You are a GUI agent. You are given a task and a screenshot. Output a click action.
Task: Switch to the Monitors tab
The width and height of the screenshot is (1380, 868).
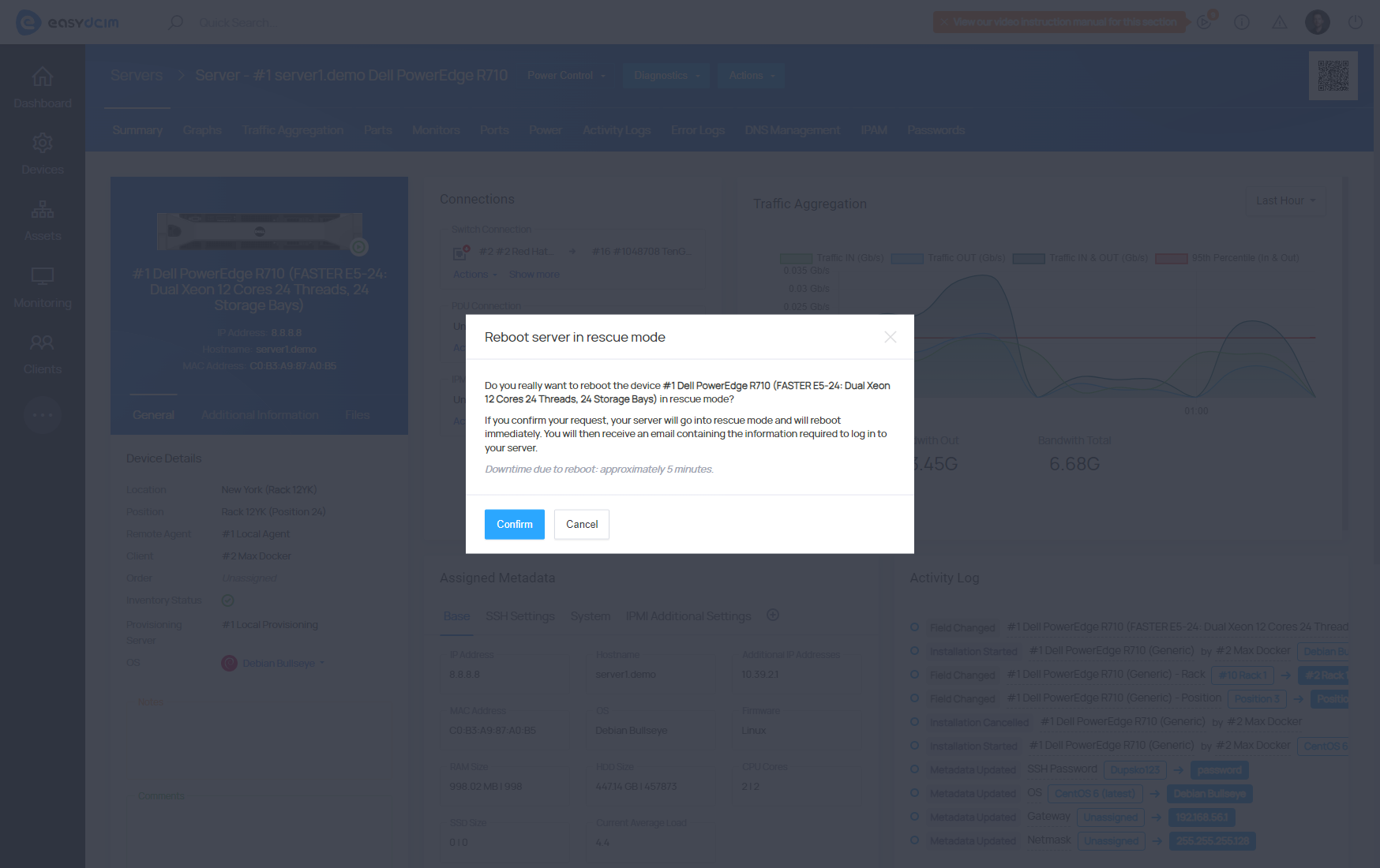tap(436, 130)
